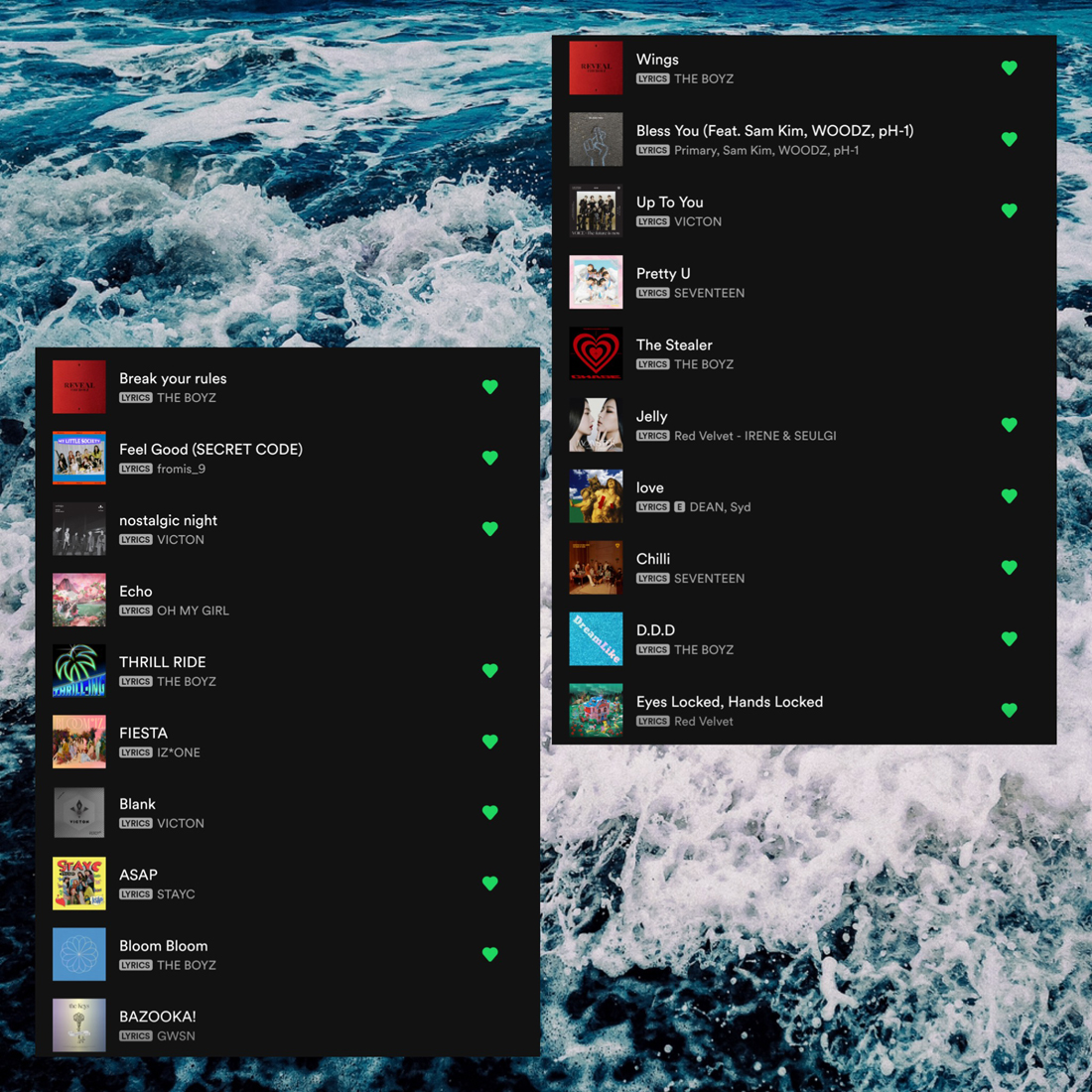Image resolution: width=1092 pixels, height=1092 pixels.
Task: Toggle heart for D.D.D track
Action: 1010,638
